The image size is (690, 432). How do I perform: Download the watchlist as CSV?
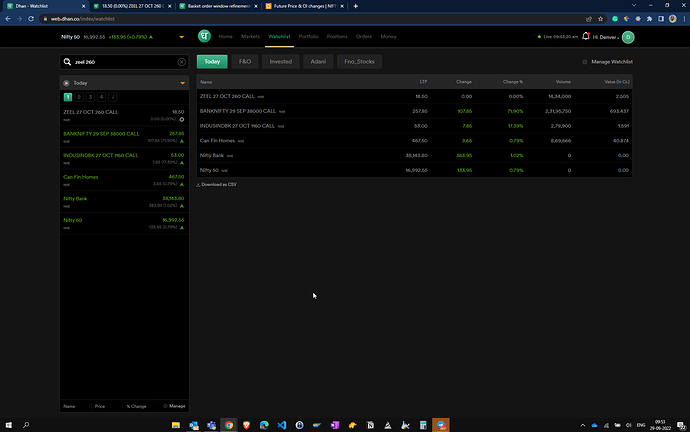point(217,185)
